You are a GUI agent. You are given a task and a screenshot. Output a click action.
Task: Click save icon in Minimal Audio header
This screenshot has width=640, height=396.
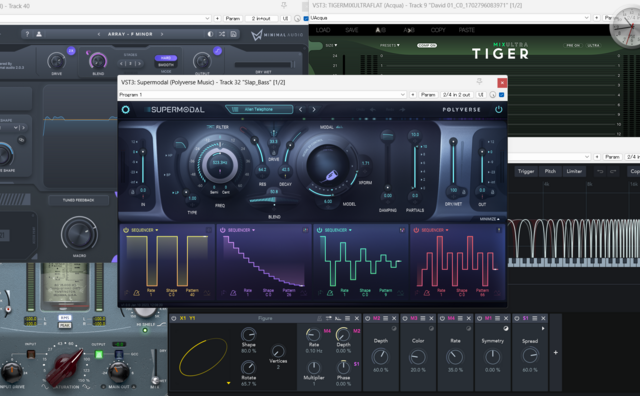coord(233,34)
